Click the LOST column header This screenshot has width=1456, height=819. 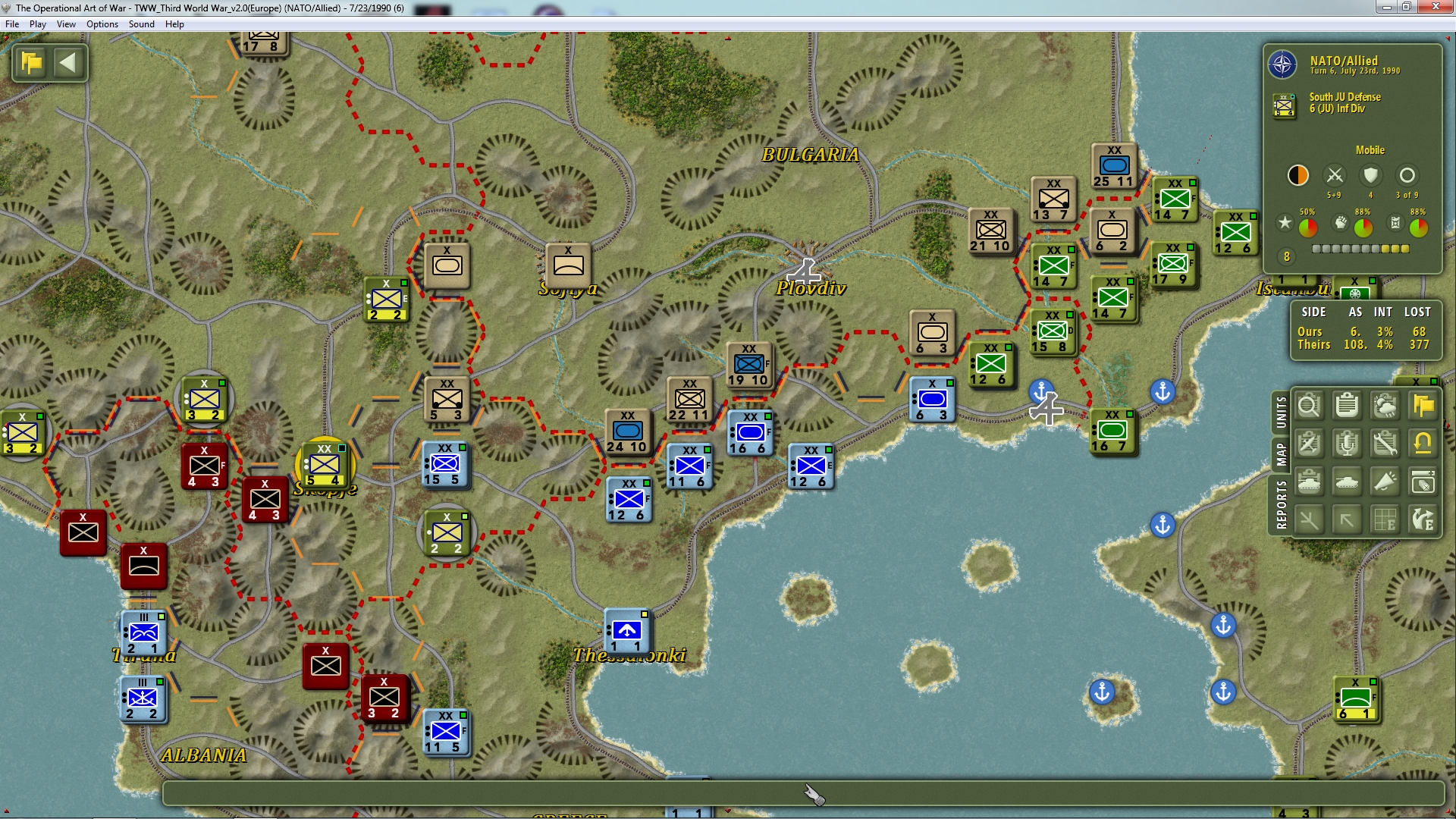[1417, 312]
